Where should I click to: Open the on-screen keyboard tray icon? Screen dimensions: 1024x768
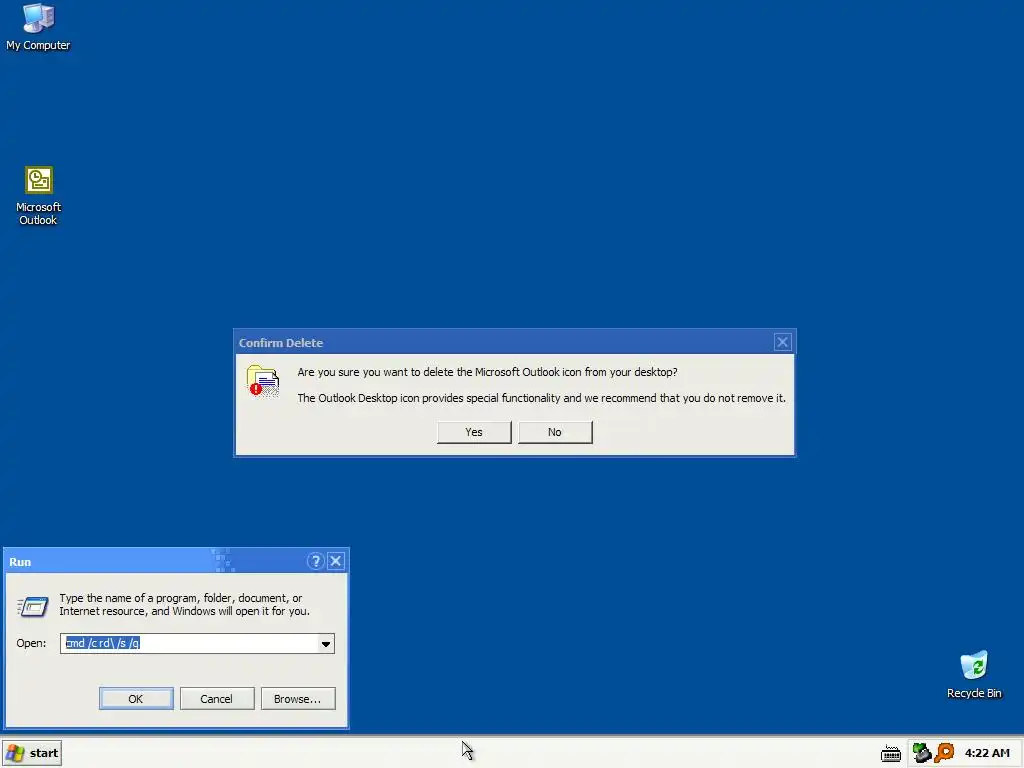pyautogui.click(x=891, y=754)
